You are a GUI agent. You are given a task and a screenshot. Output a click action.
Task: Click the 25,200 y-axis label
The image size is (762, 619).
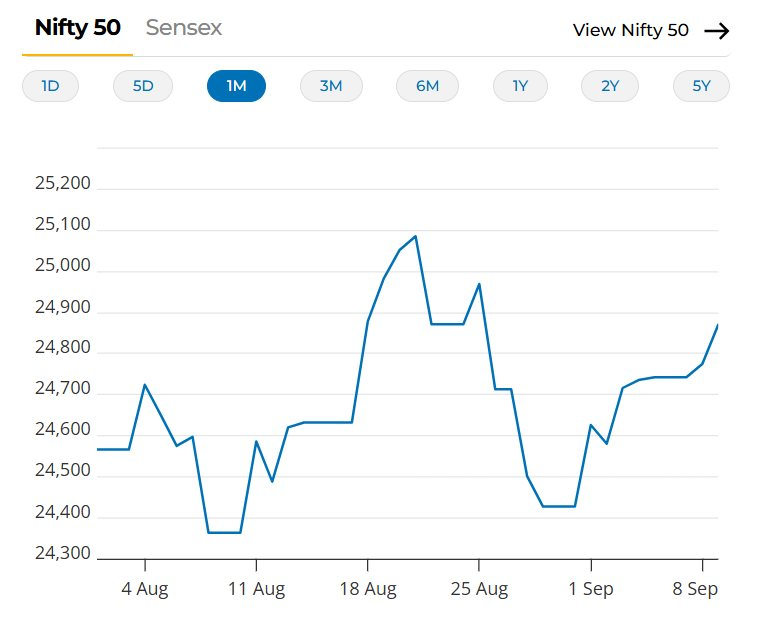[x=62, y=184]
